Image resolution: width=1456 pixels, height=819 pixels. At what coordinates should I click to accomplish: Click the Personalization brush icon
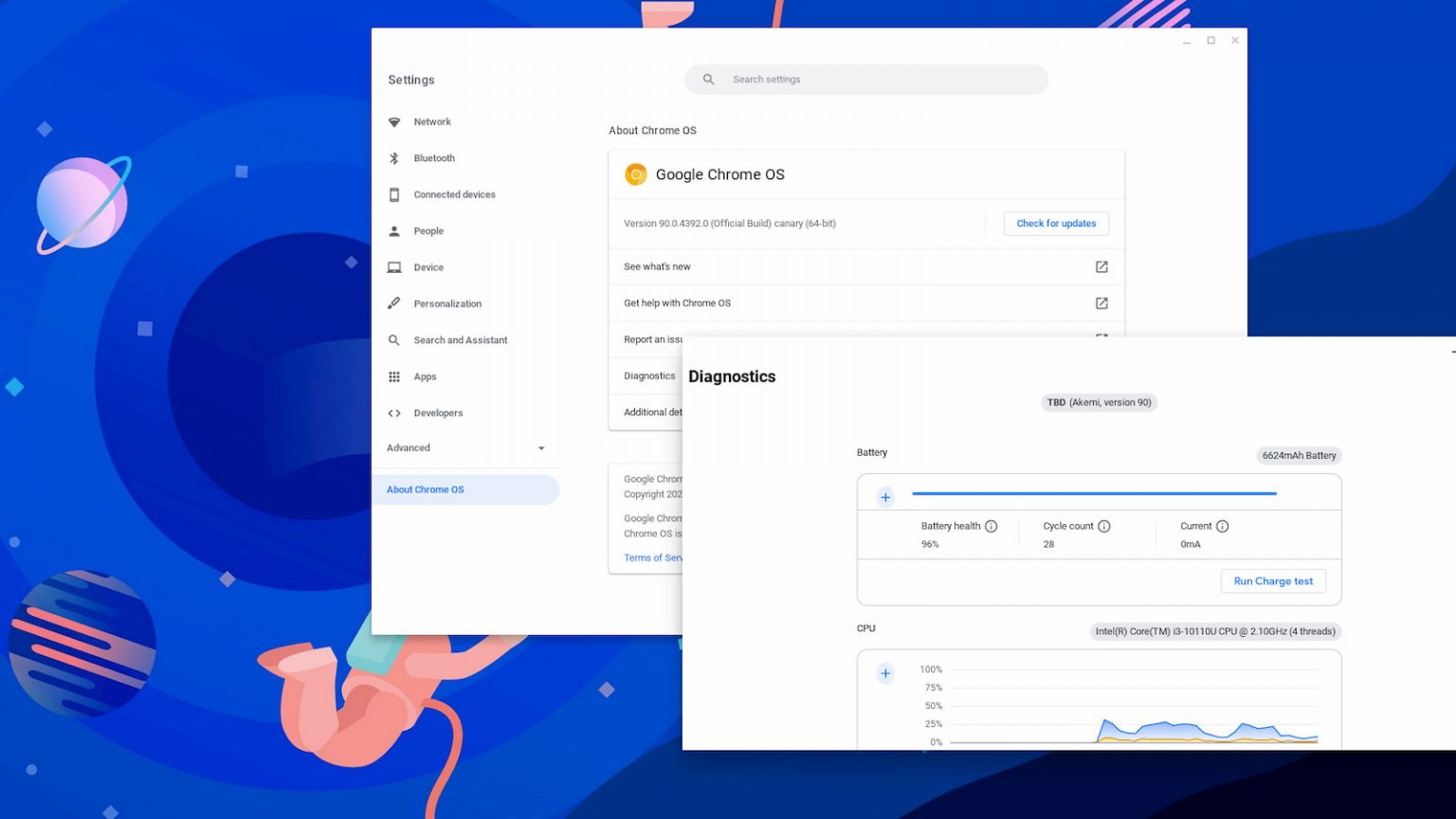pyautogui.click(x=394, y=303)
